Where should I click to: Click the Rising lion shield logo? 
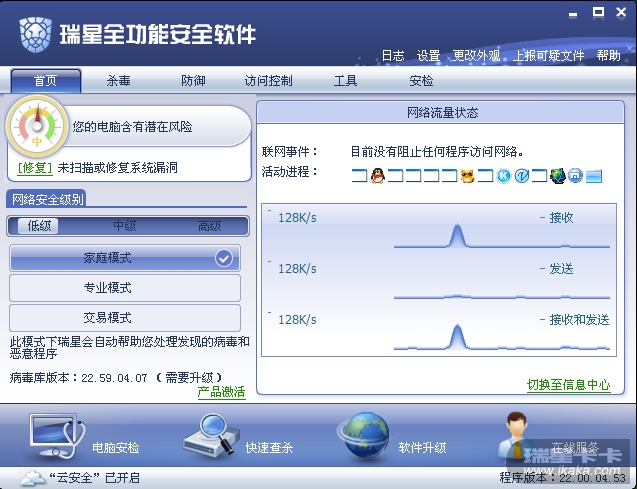(36, 34)
